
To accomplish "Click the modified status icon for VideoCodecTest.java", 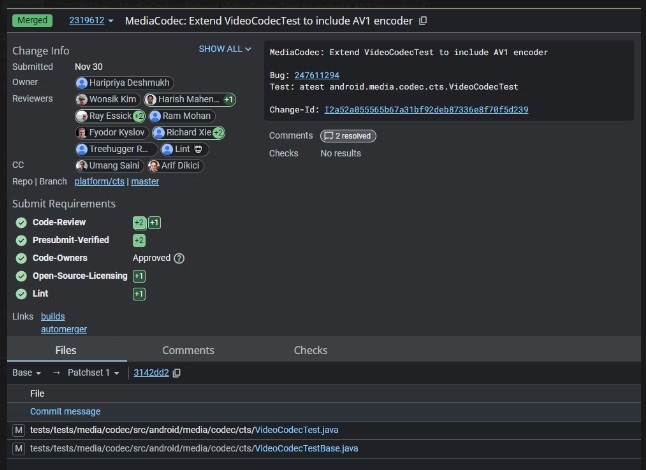I will pos(19,430).
